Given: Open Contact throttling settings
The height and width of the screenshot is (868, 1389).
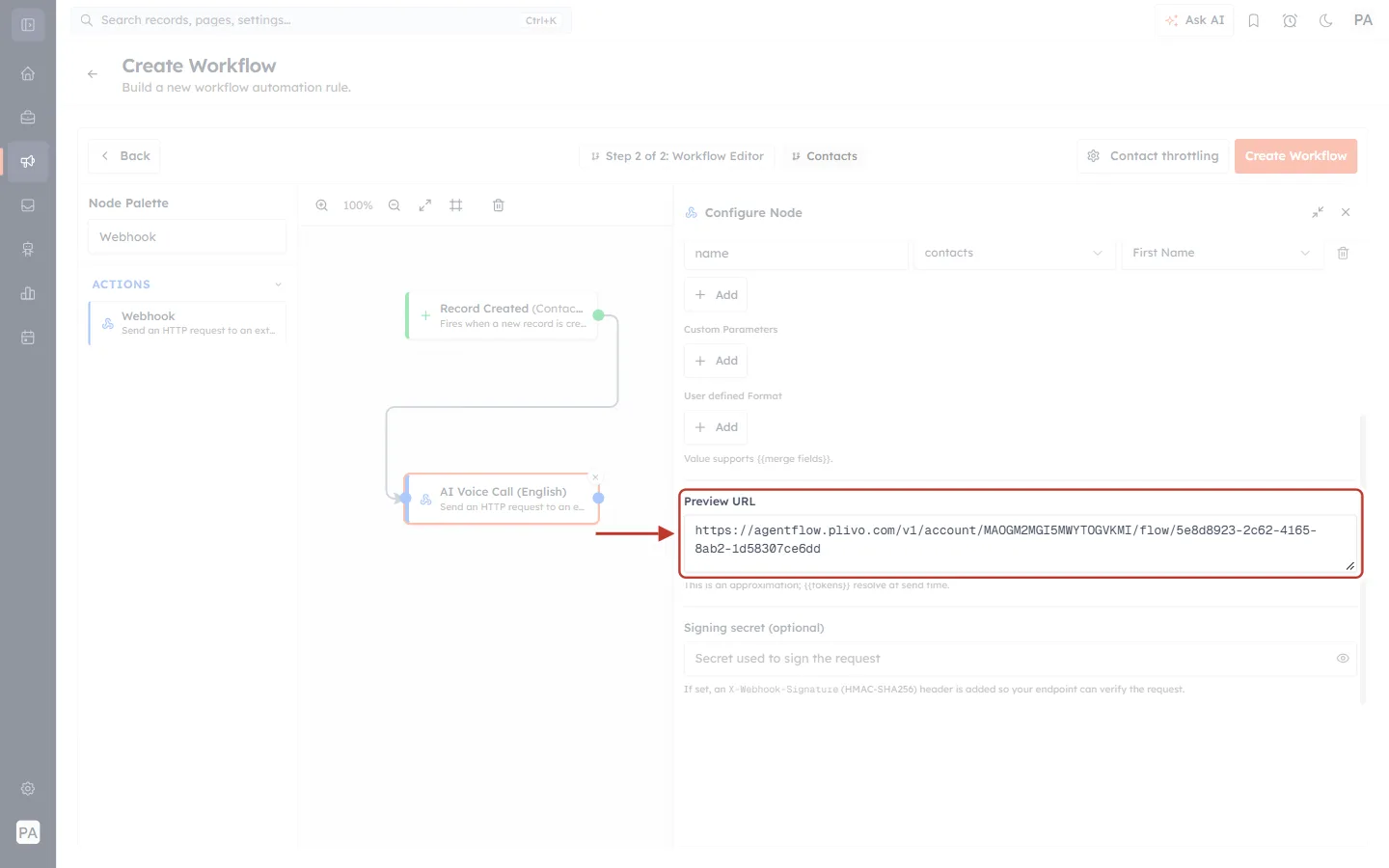Looking at the screenshot, I should (x=1153, y=156).
